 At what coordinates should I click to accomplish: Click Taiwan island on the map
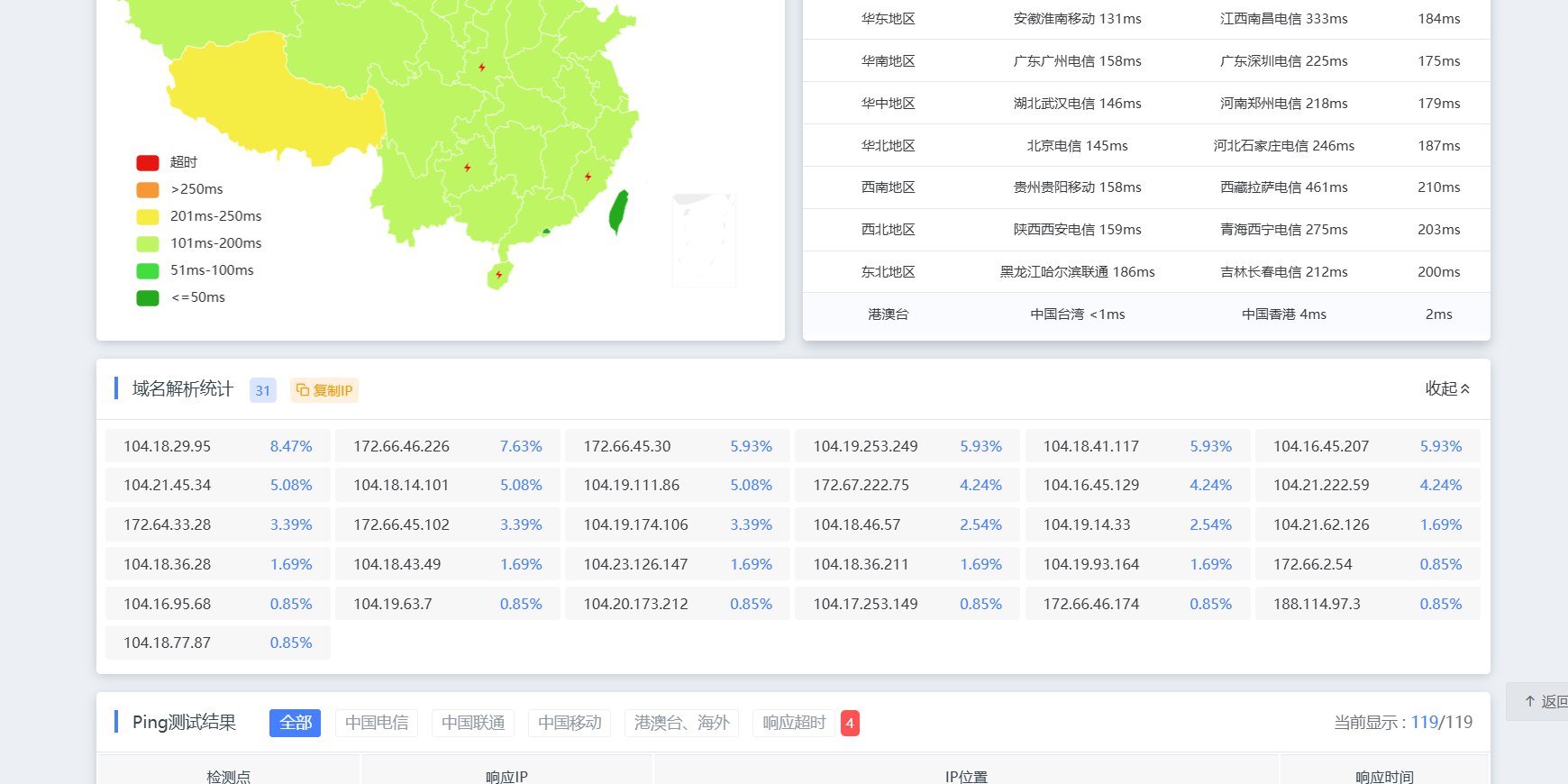(618, 212)
